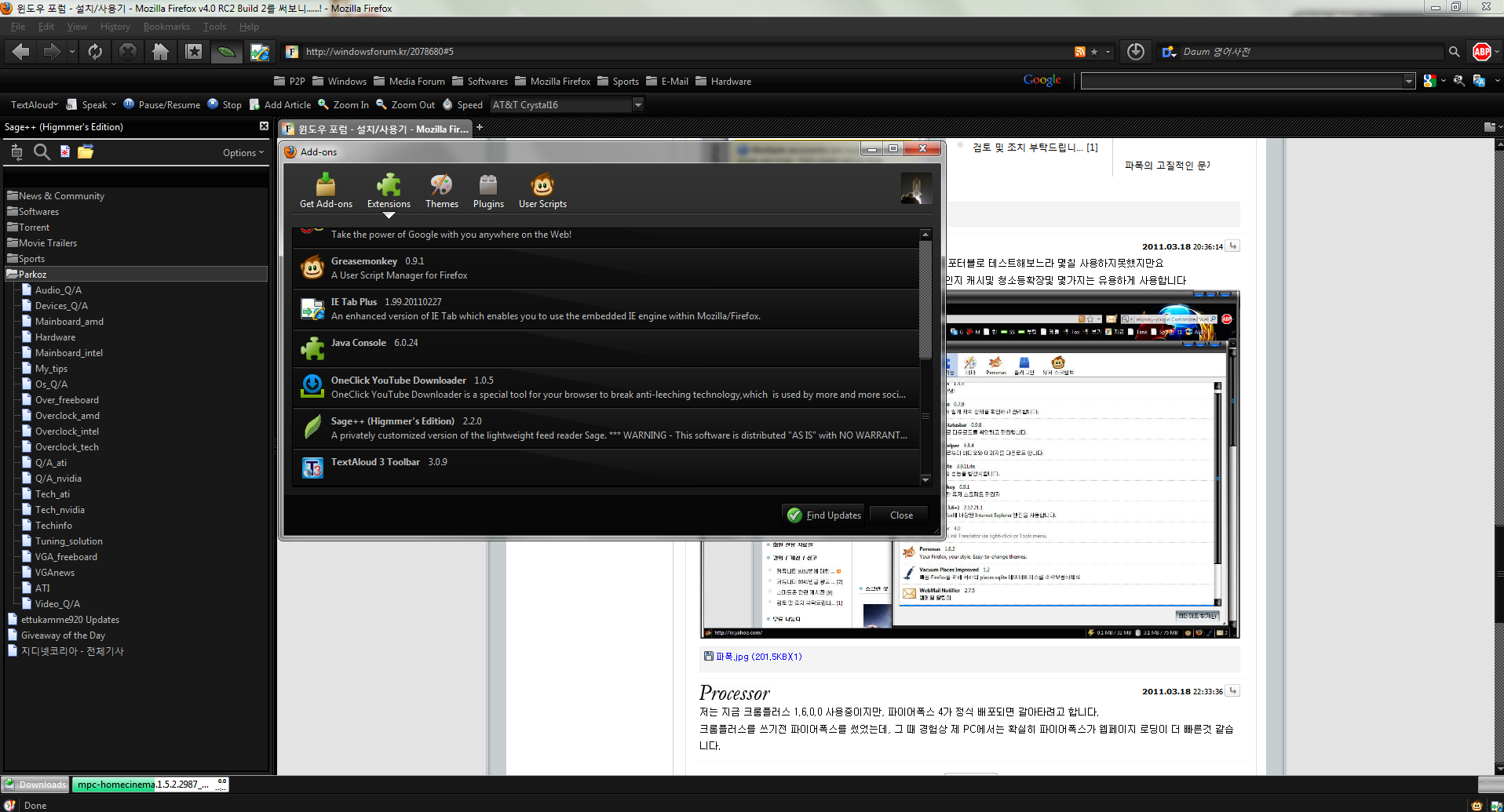Open the bookmarks star toolbar icon

click(193, 52)
